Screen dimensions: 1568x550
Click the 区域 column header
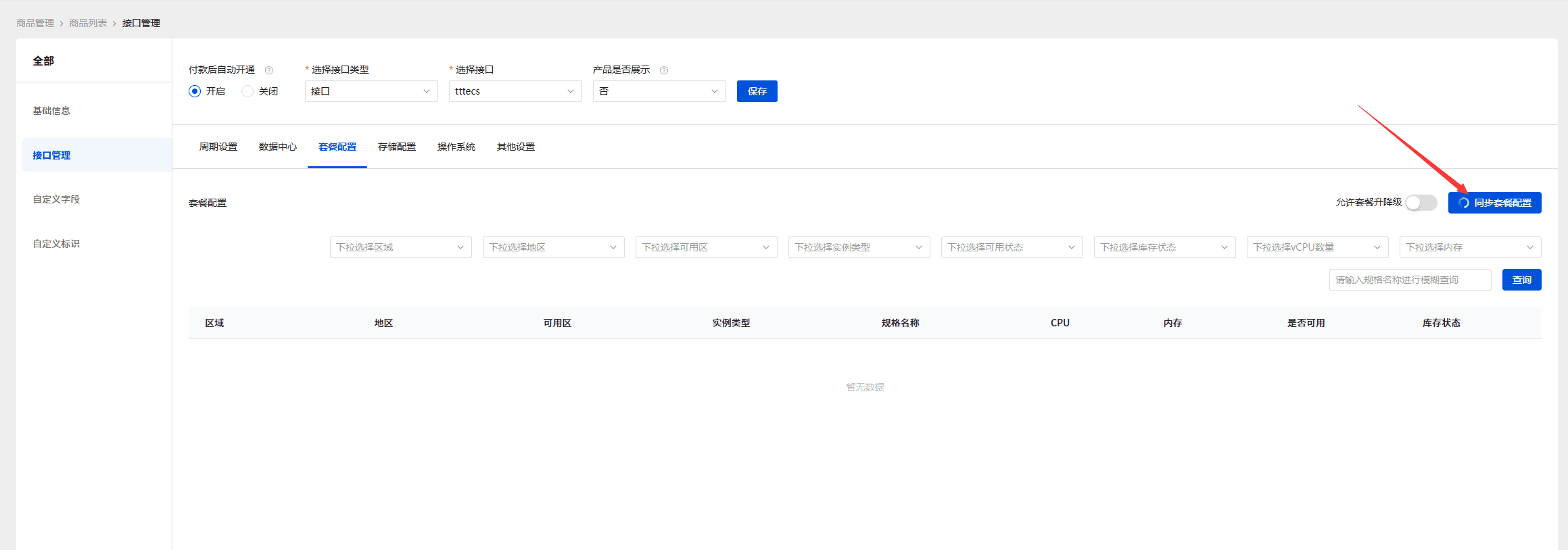click(x=214, y=323)
